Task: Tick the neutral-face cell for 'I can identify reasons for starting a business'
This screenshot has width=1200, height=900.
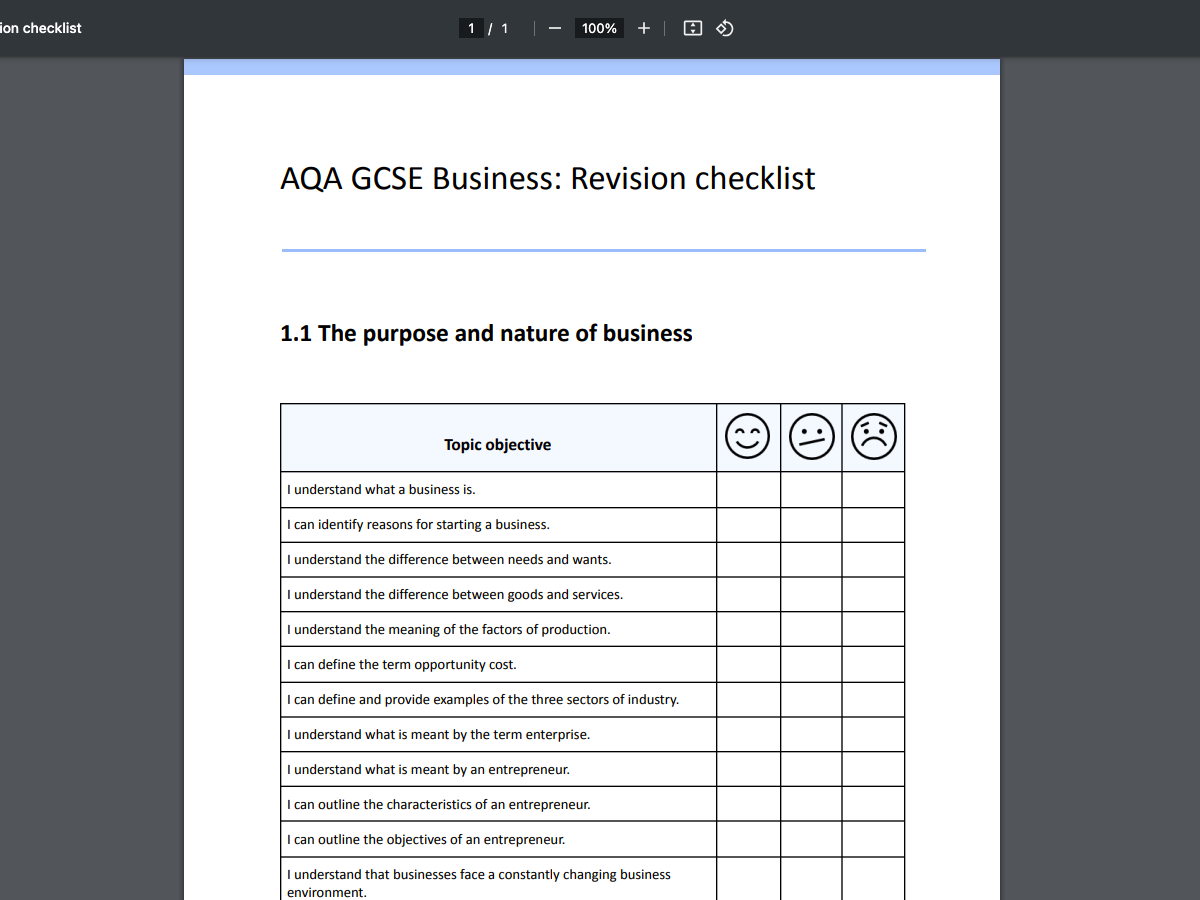Action: pyautogui.click(x=811, y=524)
